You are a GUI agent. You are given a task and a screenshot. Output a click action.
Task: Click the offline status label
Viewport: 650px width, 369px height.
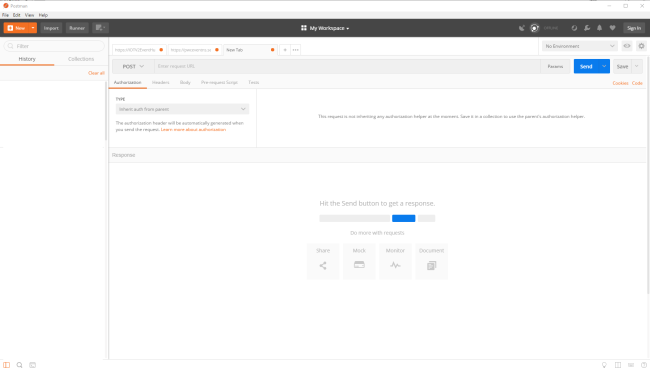tap(551, 28)
